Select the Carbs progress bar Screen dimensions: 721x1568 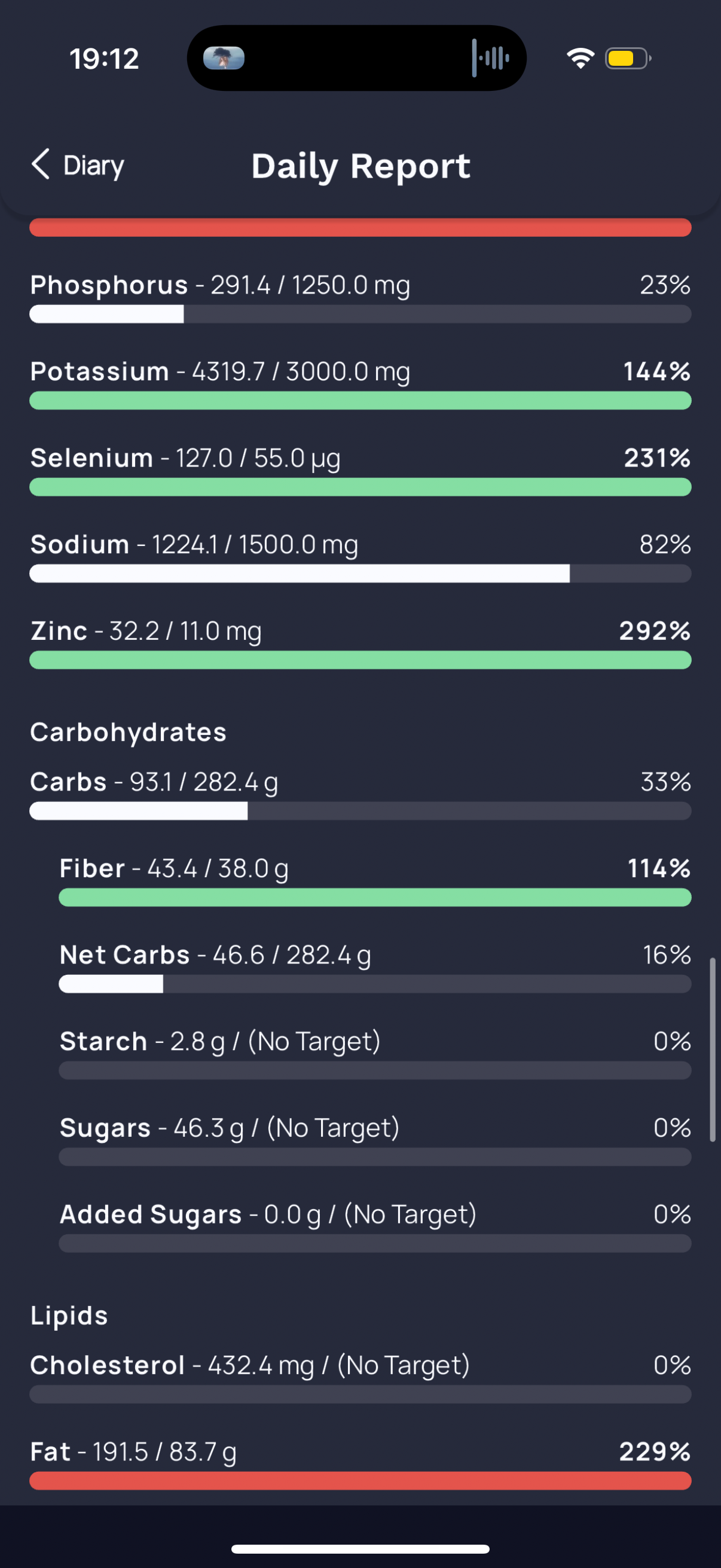pyautogui.click(x=360, y=811)
